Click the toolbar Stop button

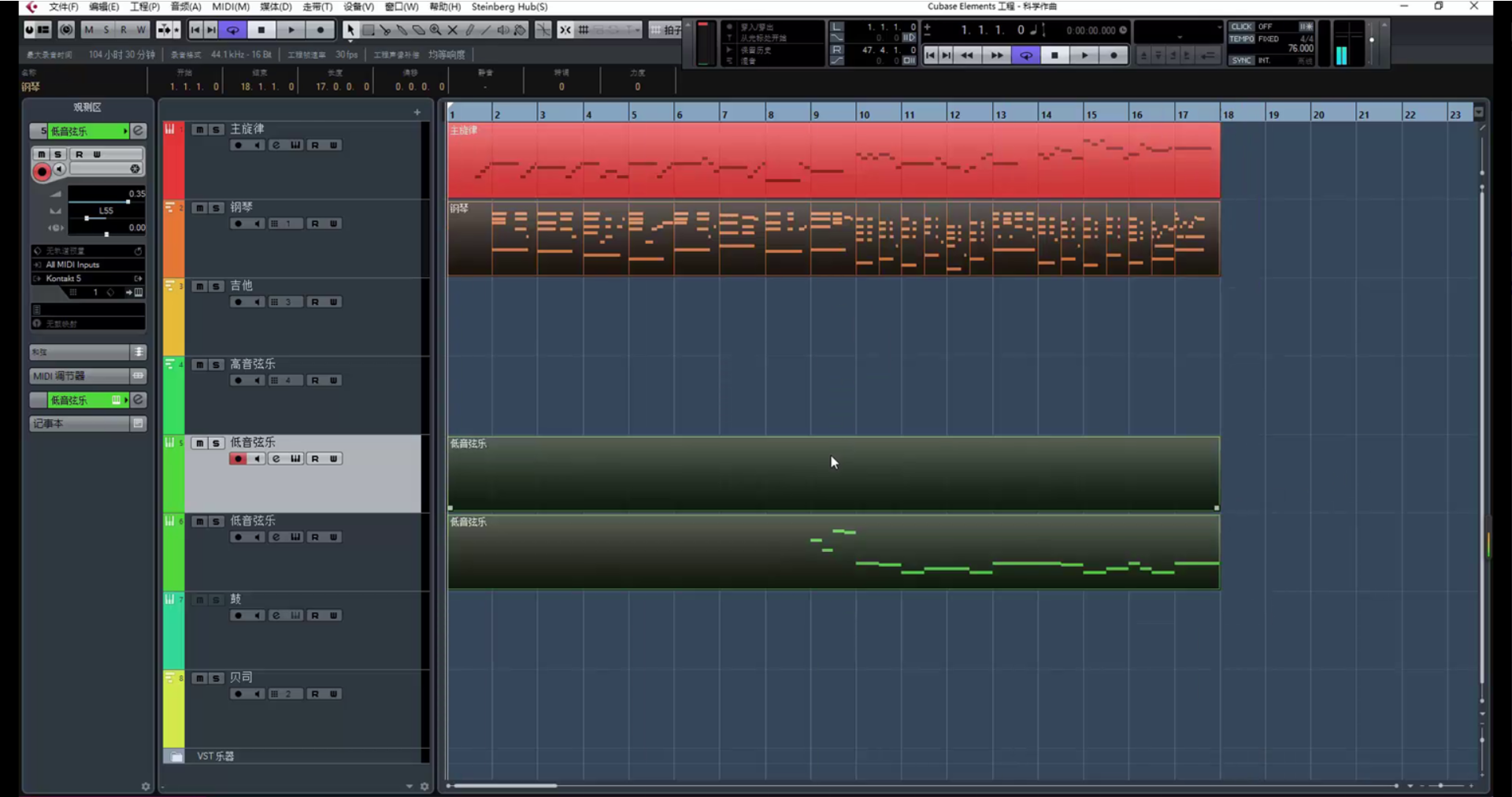tap(261, 30)
